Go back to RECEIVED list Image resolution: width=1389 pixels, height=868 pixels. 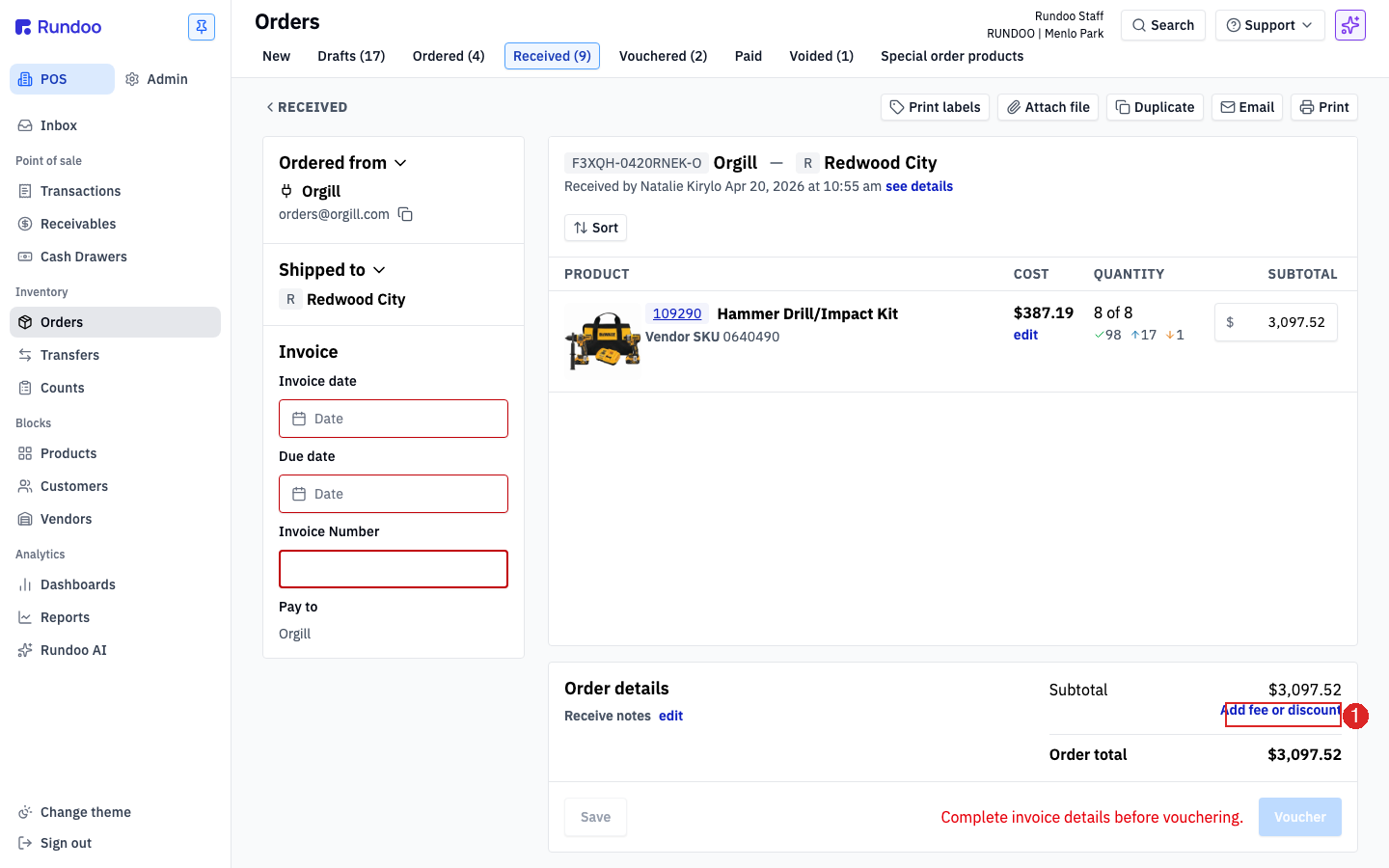pyautogui.click(x=307, y=107)
